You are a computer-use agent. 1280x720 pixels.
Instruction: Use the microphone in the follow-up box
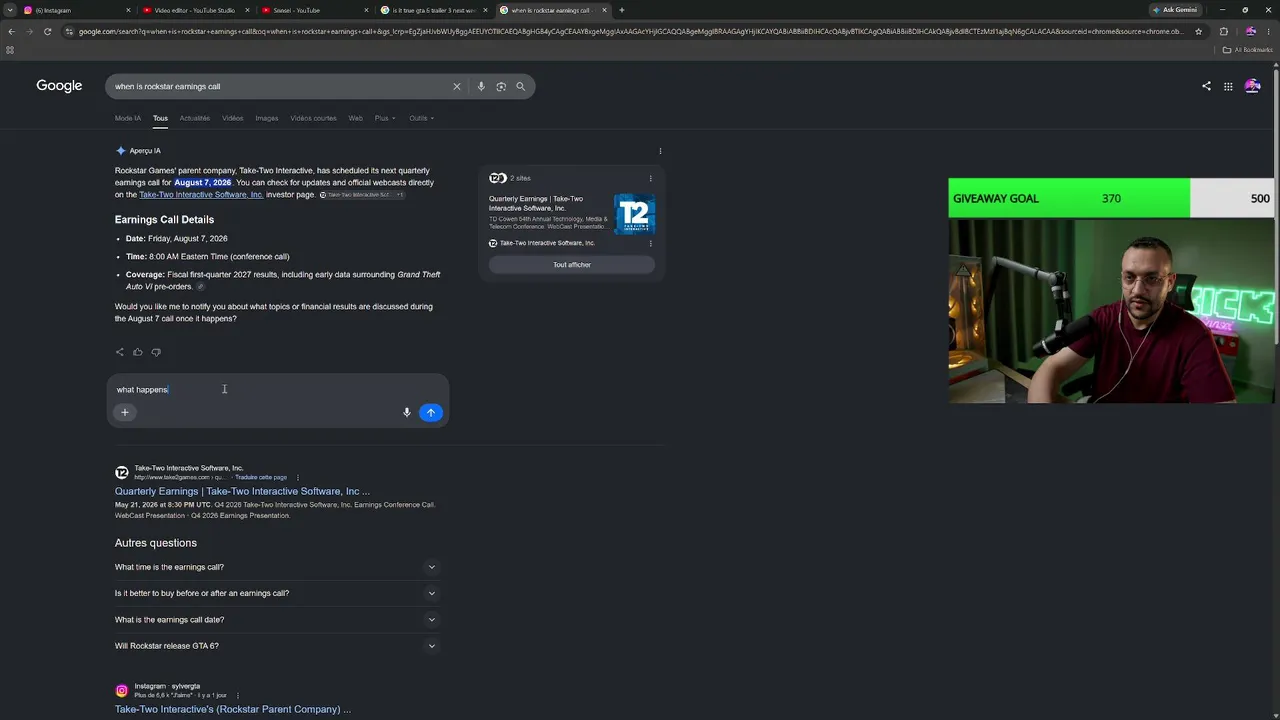tap(406, 412)
